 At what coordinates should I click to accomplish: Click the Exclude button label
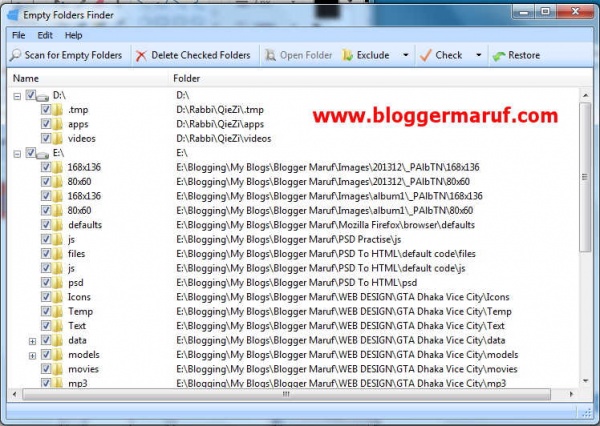coord(373,55)
